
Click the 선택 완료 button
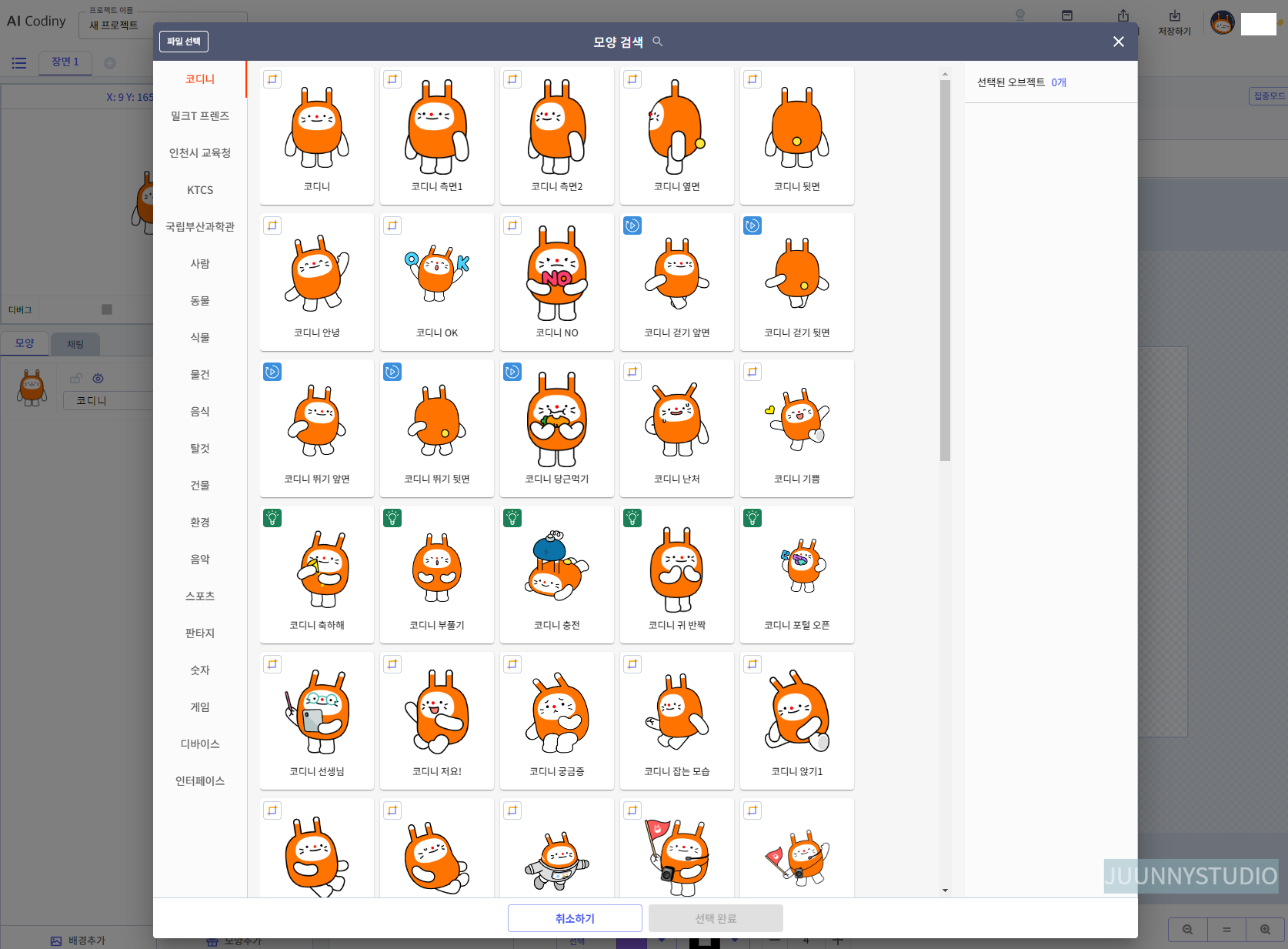tap(716, 918)
